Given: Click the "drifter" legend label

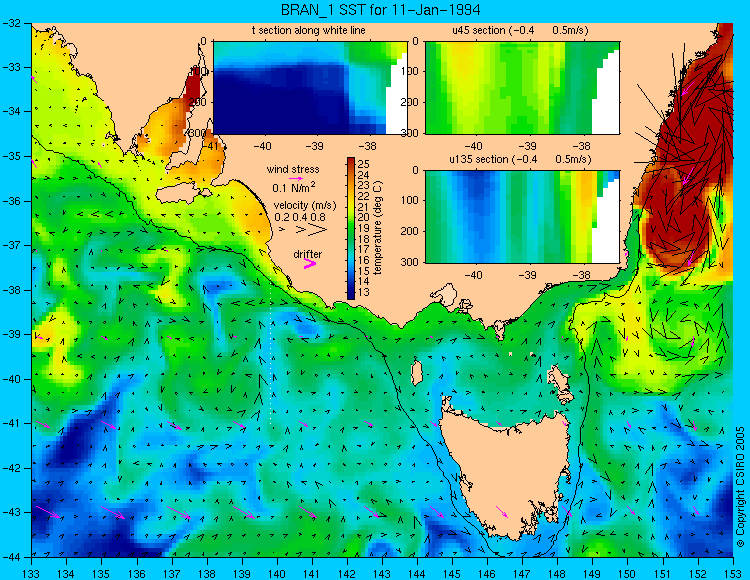Looking at the screenshot, I should (x=308, y=254).
